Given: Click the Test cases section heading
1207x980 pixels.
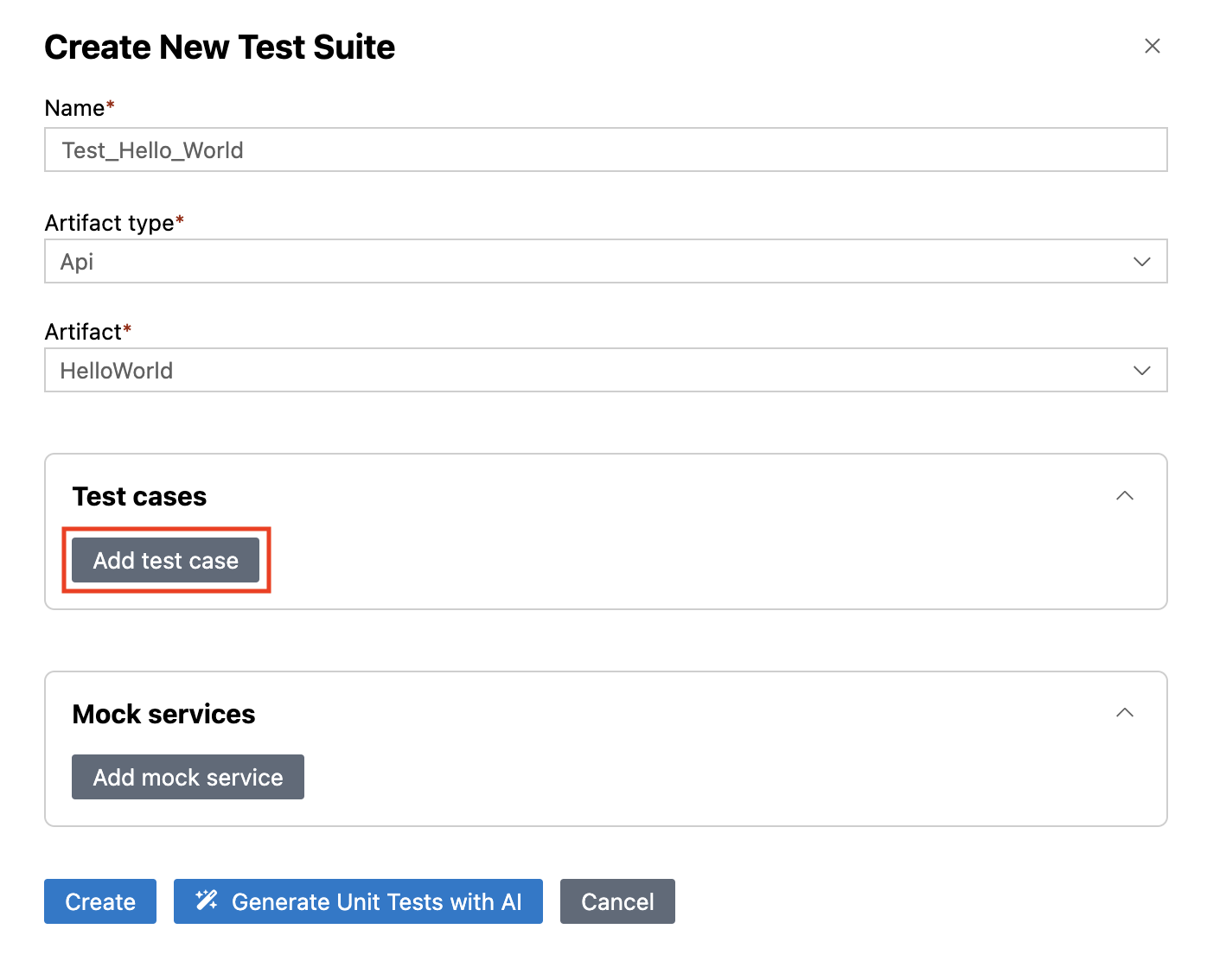Looking at the screenshot, I should click(x=139, y=497).
